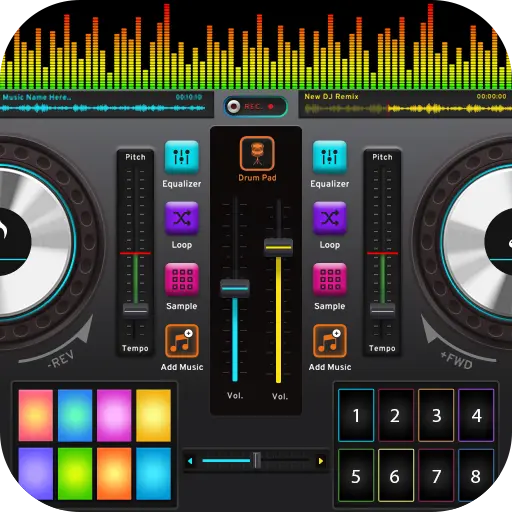Screen dimensions: 512x512
Task: Click the yellow volume fader knob
Action: [x=278, y=247]
